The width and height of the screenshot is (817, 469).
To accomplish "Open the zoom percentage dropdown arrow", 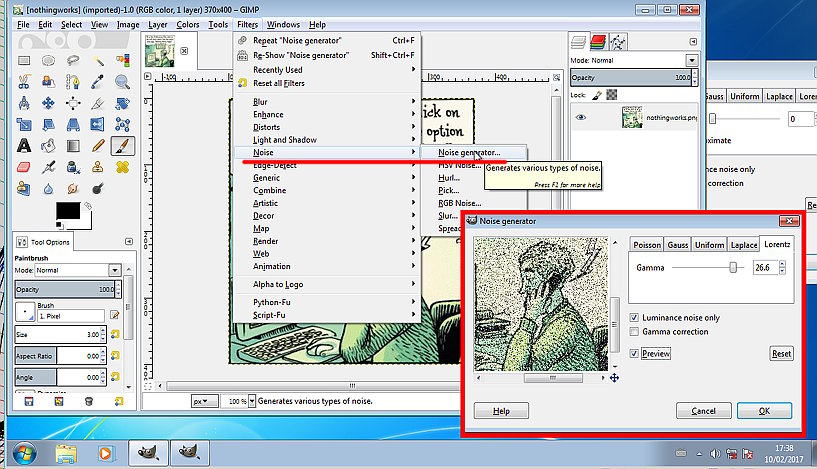I will click(252, 401).
